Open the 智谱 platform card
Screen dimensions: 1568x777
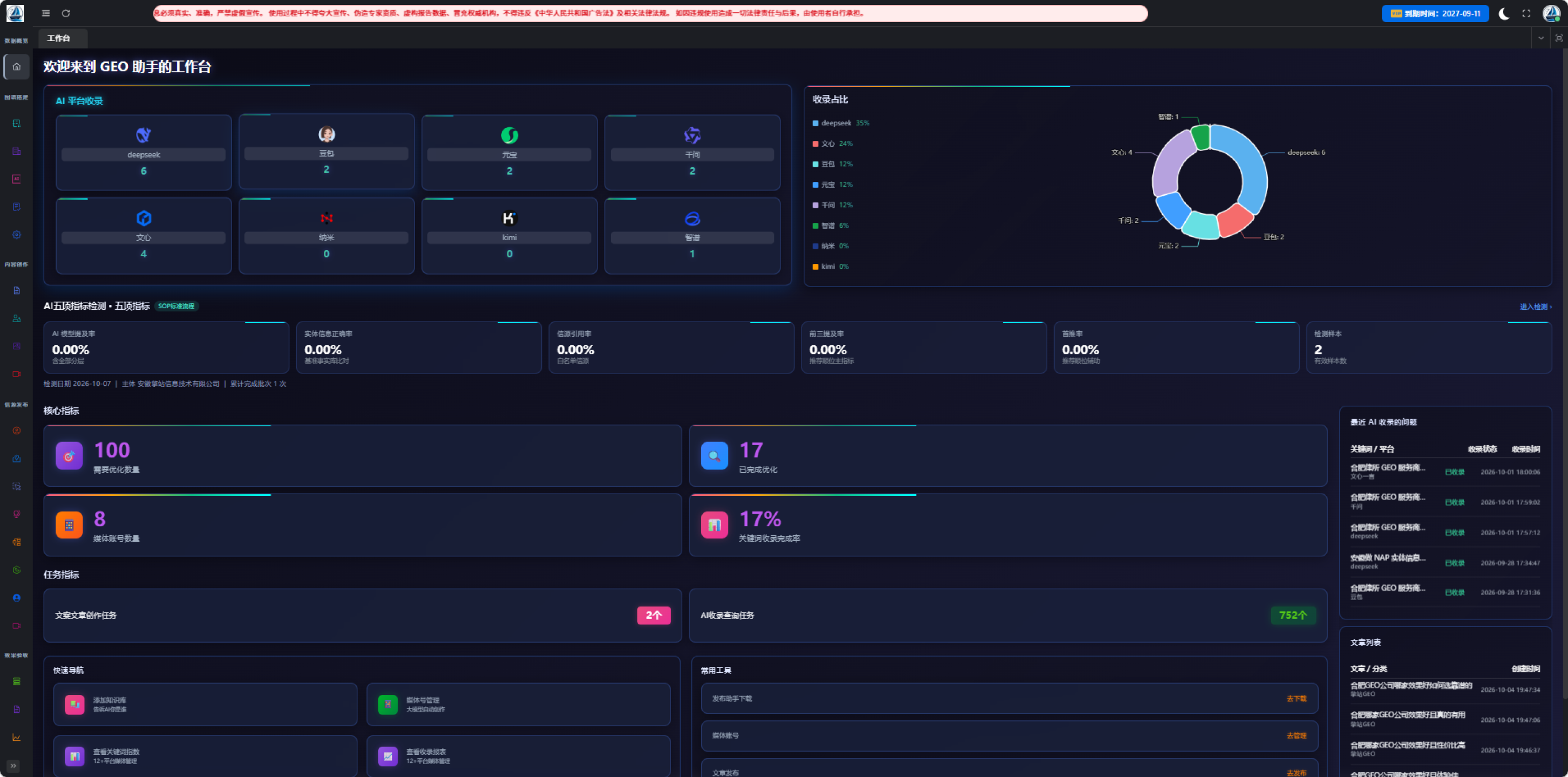click(x=692, y=235)
